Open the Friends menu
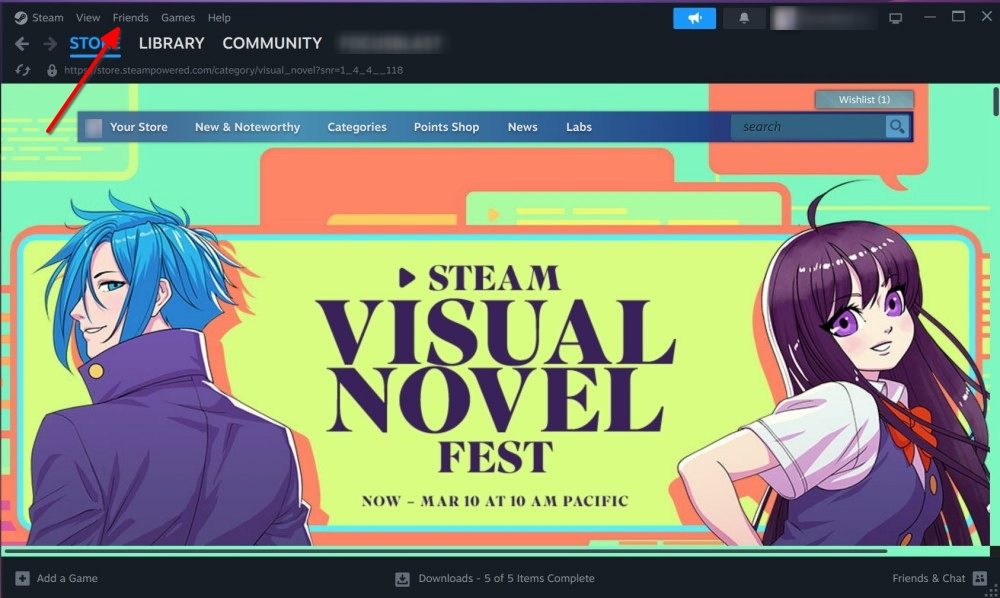This screenshot has width=1000, height=598. (x=130, y=17)
